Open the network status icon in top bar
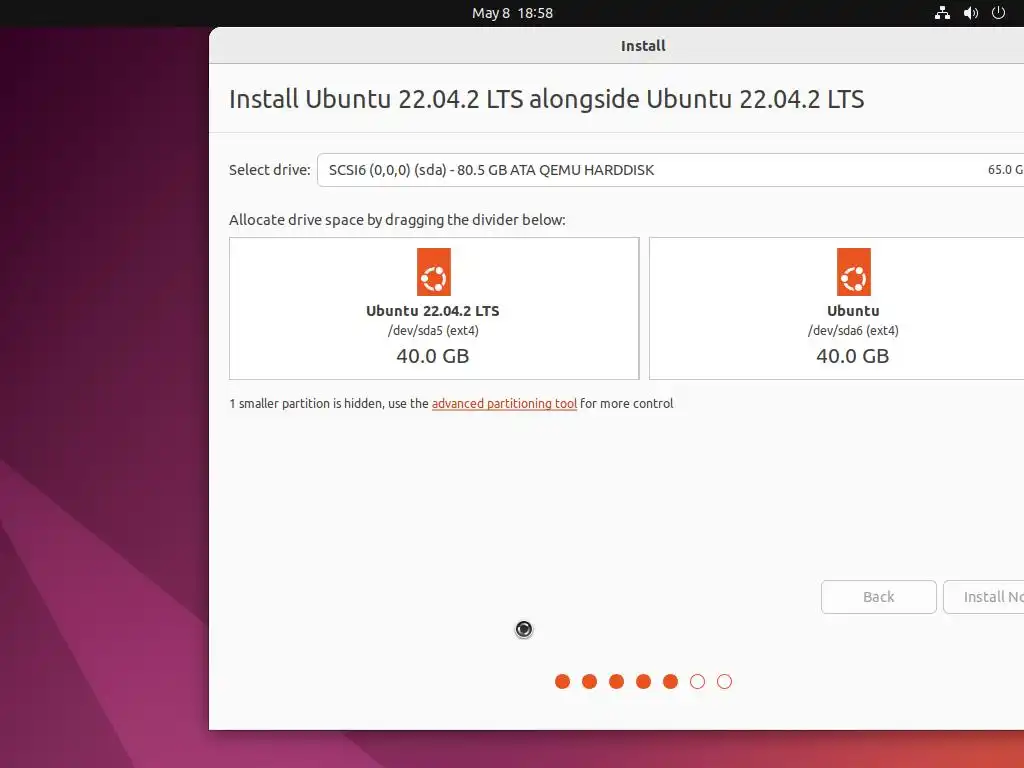 (x=942, y=13)
